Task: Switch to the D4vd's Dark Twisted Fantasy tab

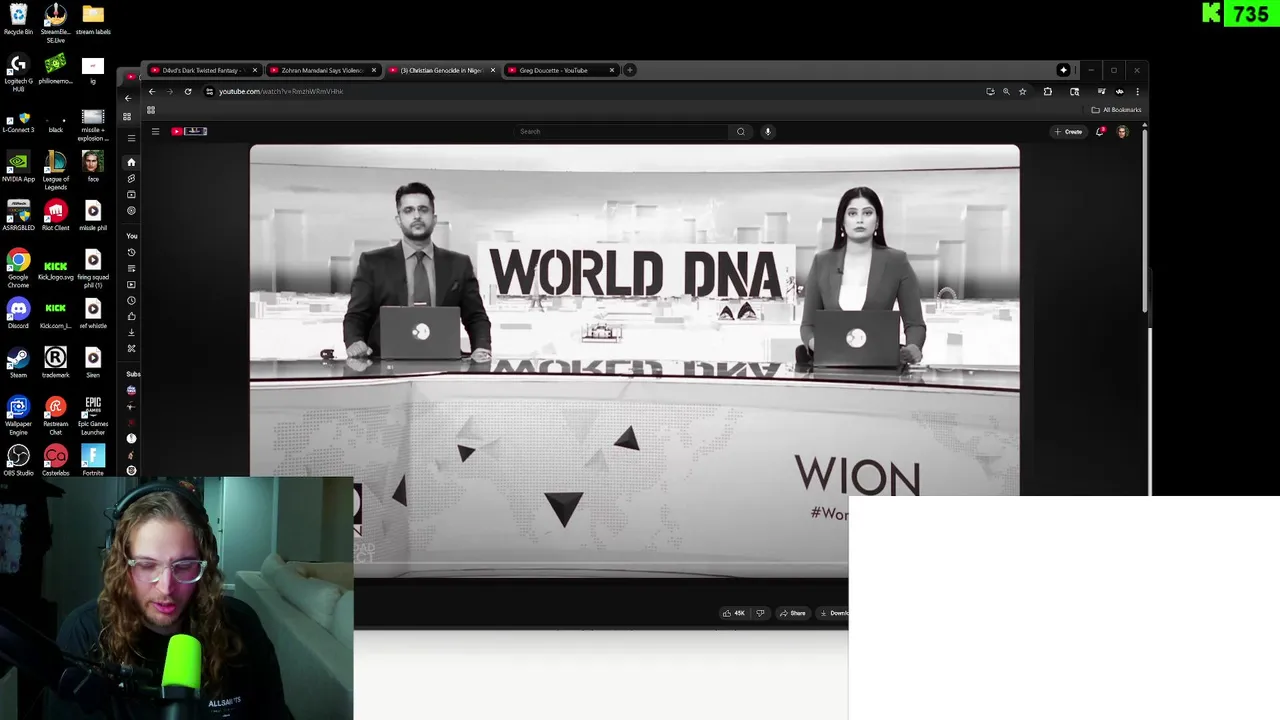Action: (x=202, y=70)
